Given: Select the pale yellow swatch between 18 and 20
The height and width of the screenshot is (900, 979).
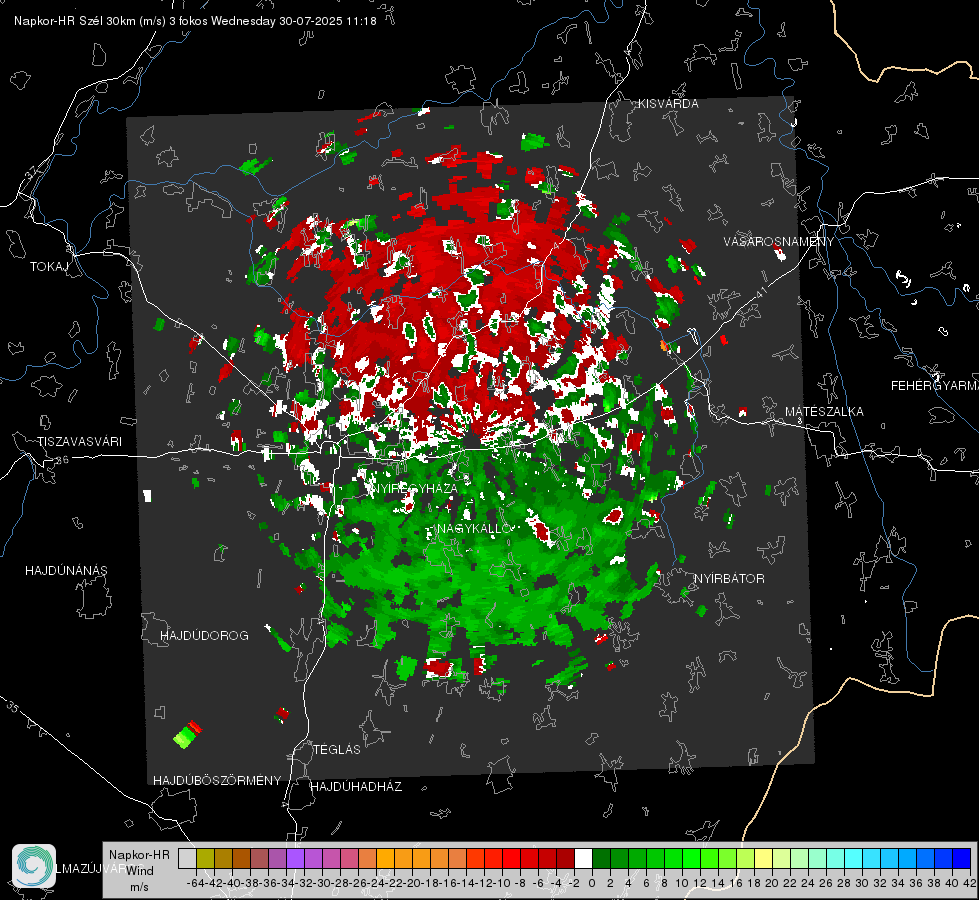Looking at the screenshot, I should (763, 859).
